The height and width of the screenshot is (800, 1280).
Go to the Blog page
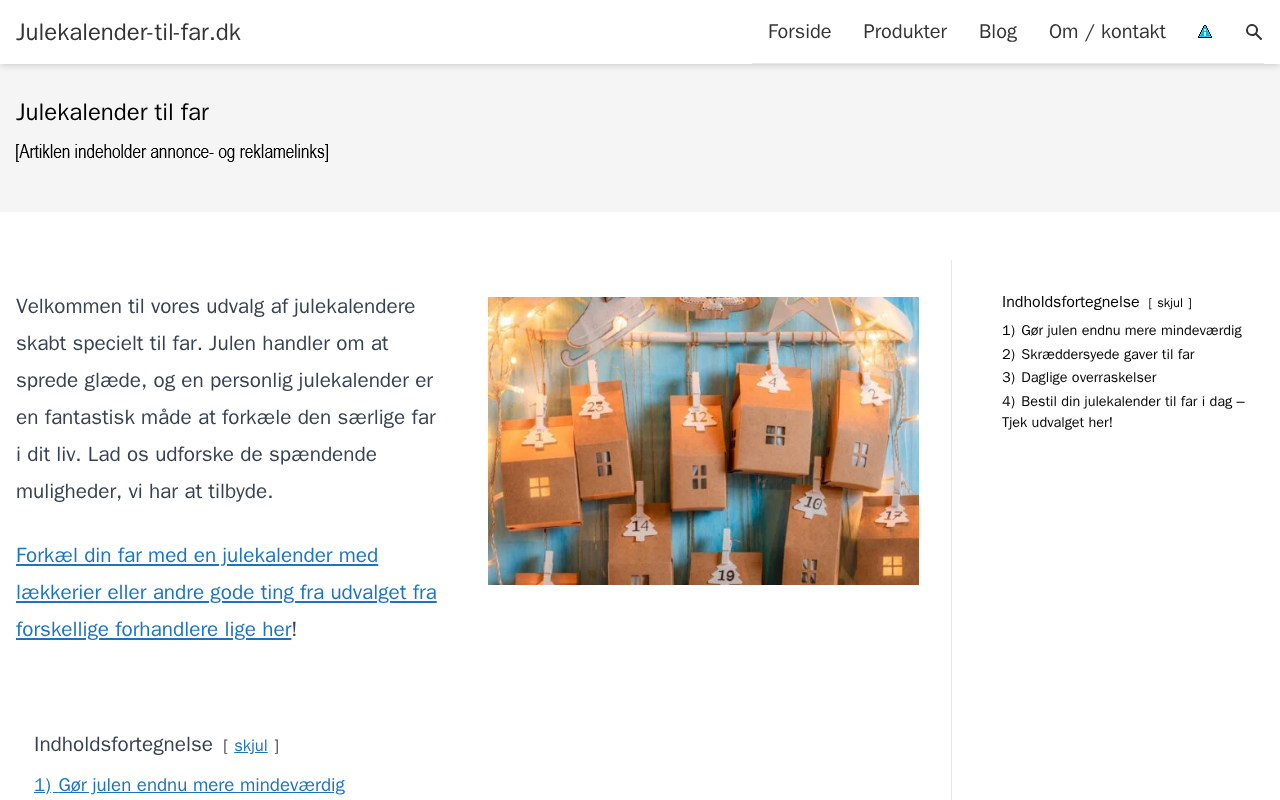tap(998, 32)
